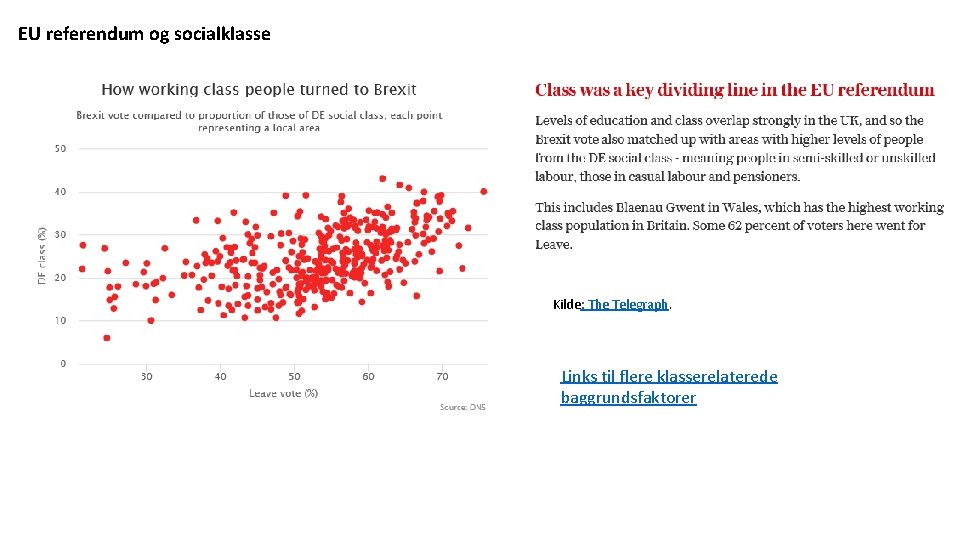The image size is (960, 540).
Task: Click the slide title 'EU referendum og socialklasse'
Action: pos(144,34)
